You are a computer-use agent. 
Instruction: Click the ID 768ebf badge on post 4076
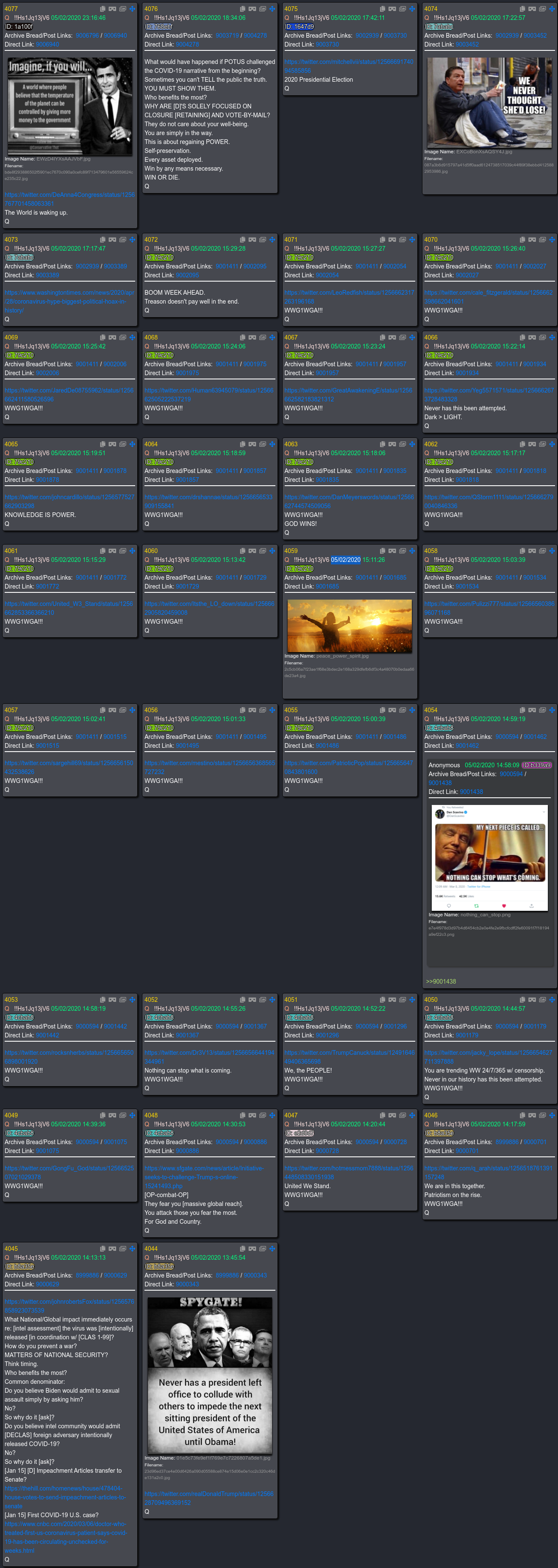(x=159, y=27)
